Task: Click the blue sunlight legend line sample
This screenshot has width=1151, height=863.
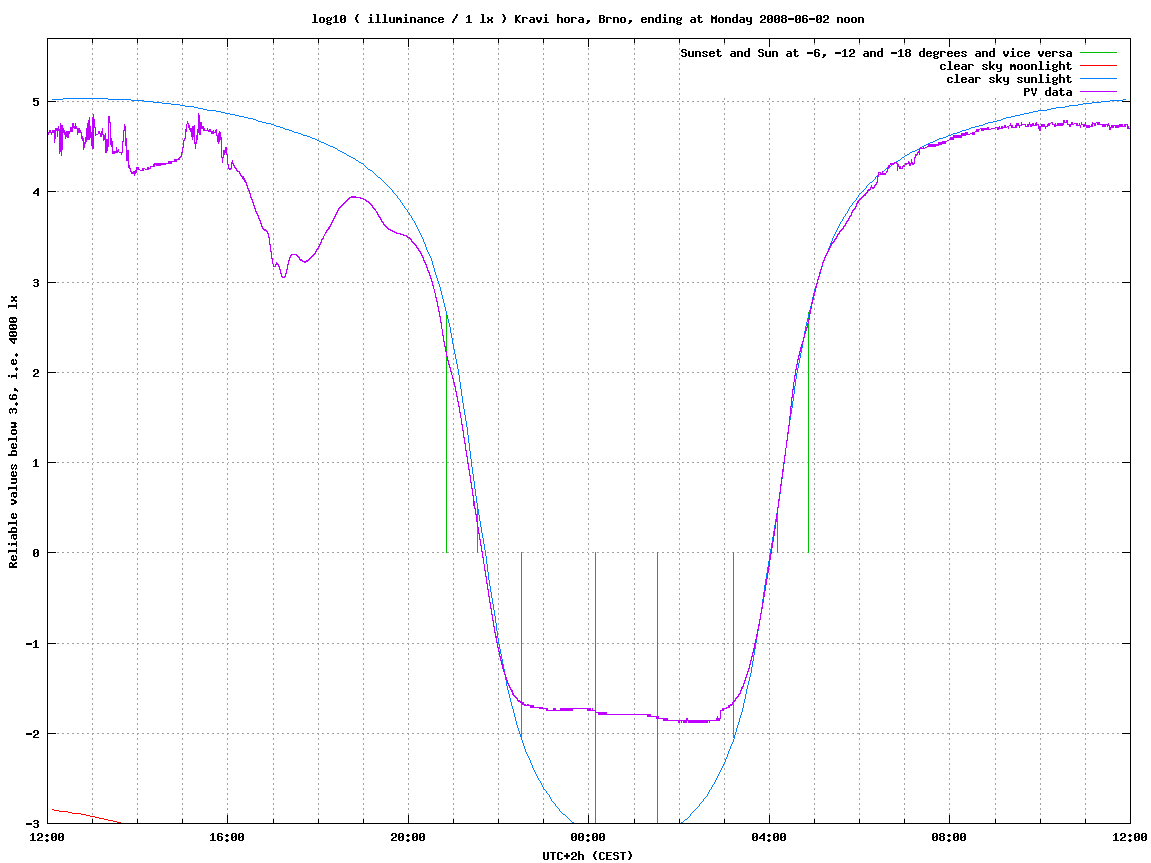Action: [1097, 79]
